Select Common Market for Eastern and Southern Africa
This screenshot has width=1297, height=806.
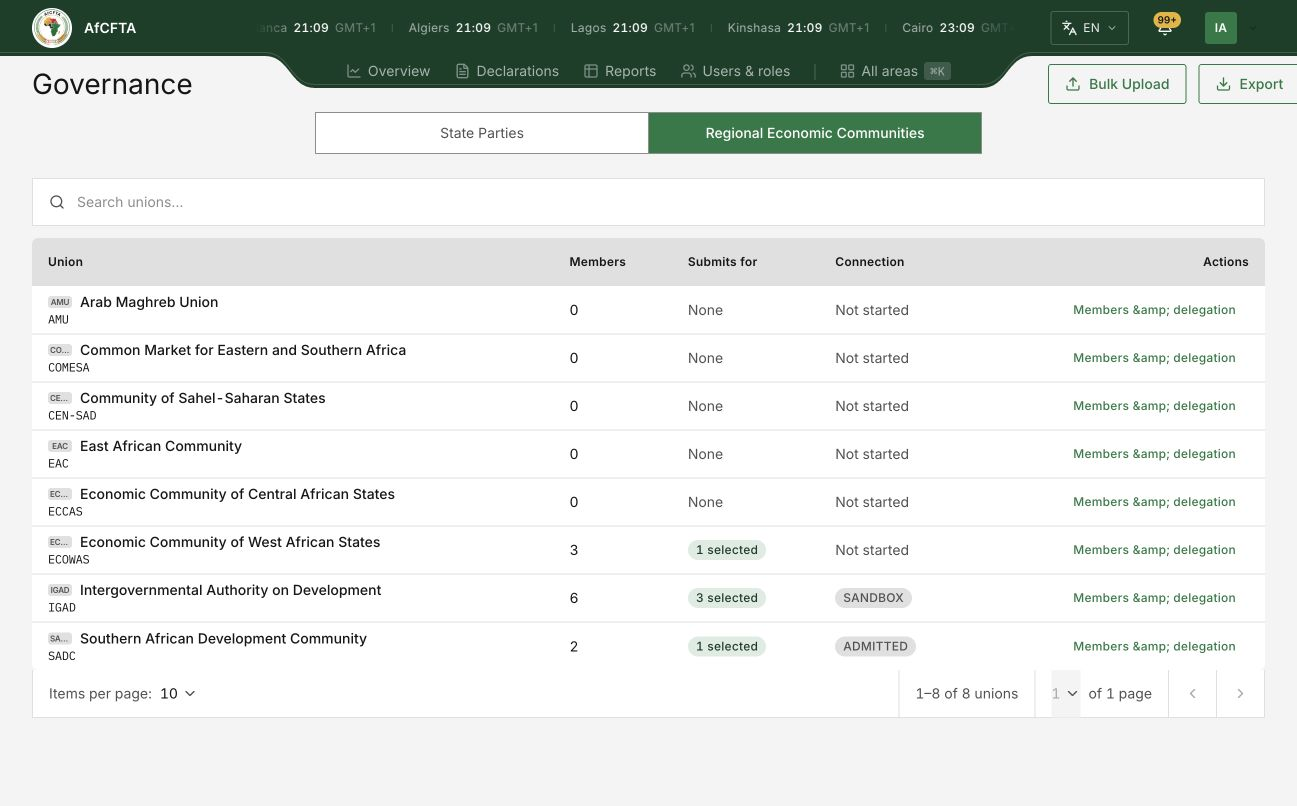(x=243, y=350)
